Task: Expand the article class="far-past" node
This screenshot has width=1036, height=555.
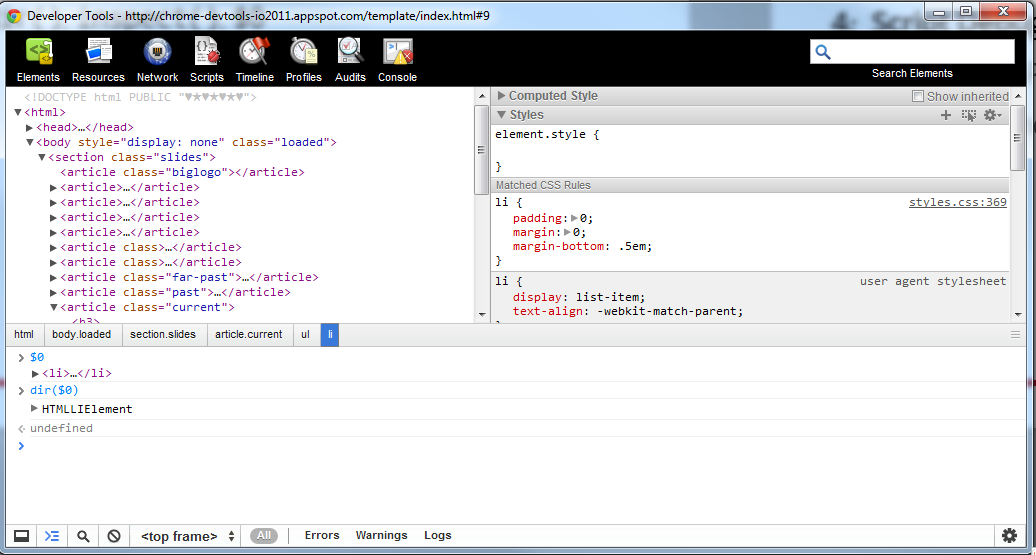Action: pos(54,278)
